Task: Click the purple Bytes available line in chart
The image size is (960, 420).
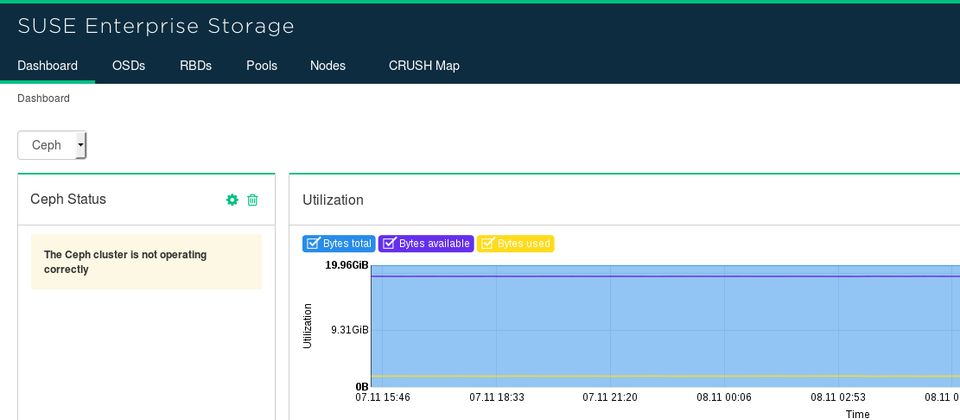Action: coord(666,276)
